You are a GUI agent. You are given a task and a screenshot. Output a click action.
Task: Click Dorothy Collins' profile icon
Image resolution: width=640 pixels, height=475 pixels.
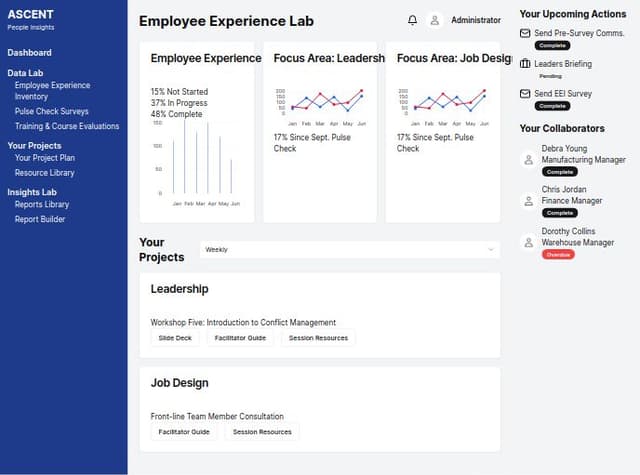tap(529, 242)
